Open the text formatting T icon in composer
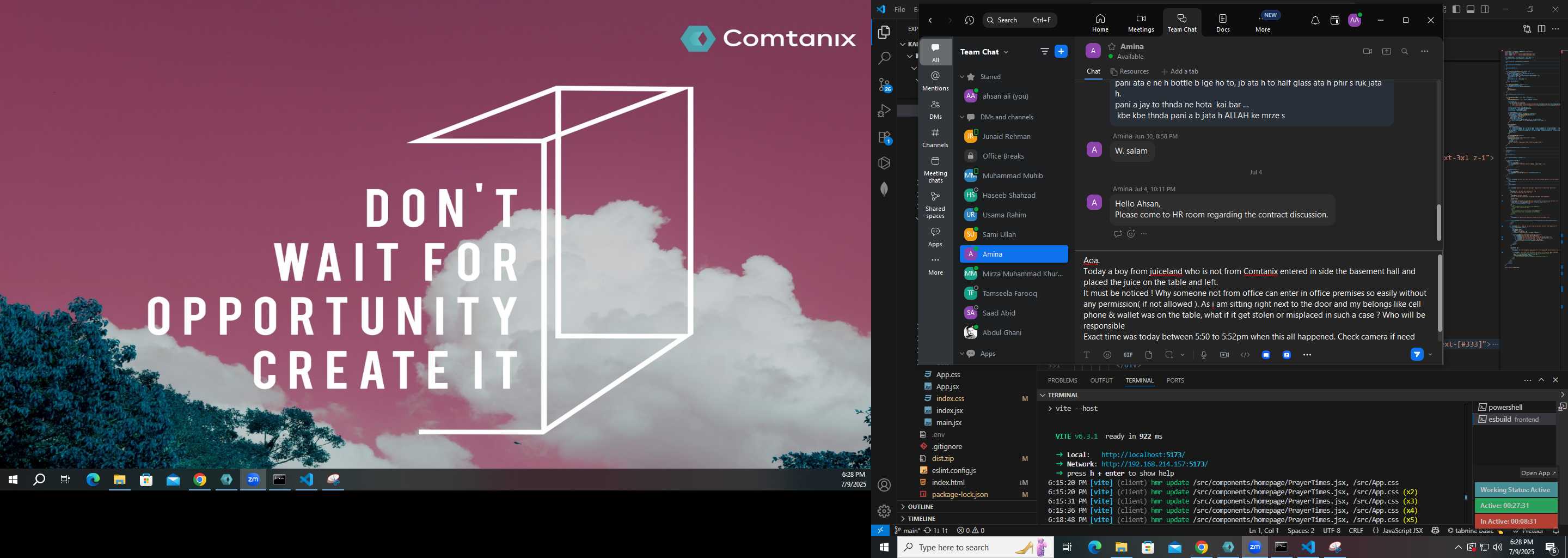Viewport: 1568px width, 558px height. [1087, 355]
